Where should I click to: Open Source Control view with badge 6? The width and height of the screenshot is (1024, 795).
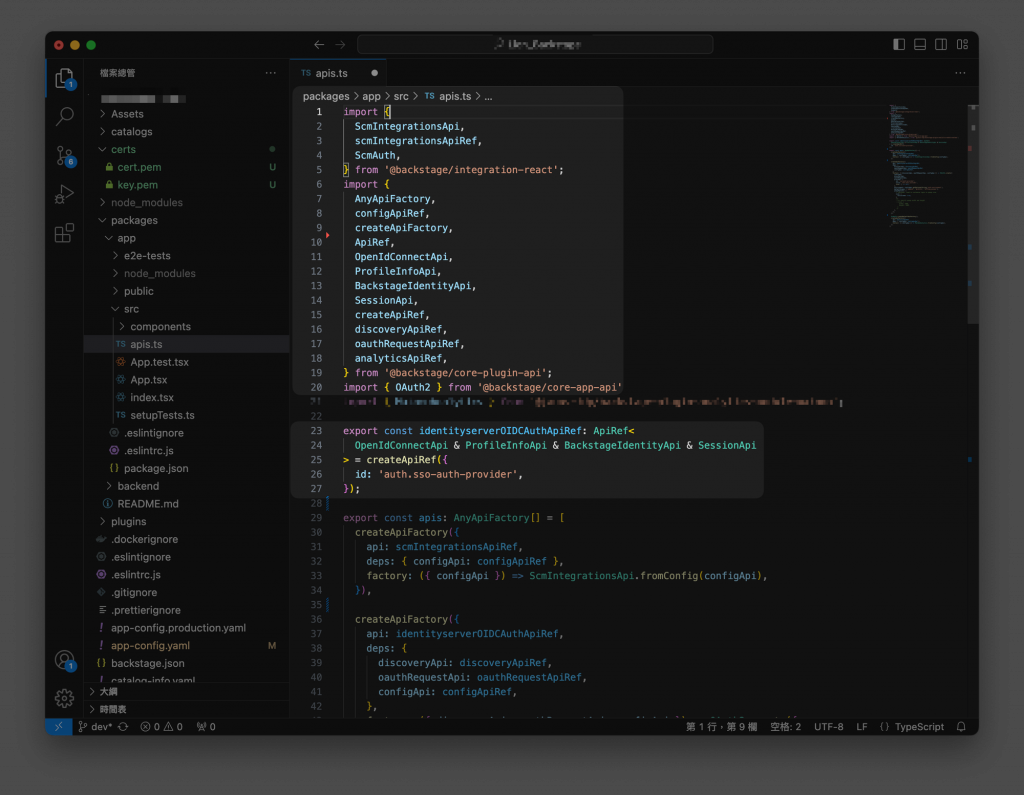[x=64, y=155]
